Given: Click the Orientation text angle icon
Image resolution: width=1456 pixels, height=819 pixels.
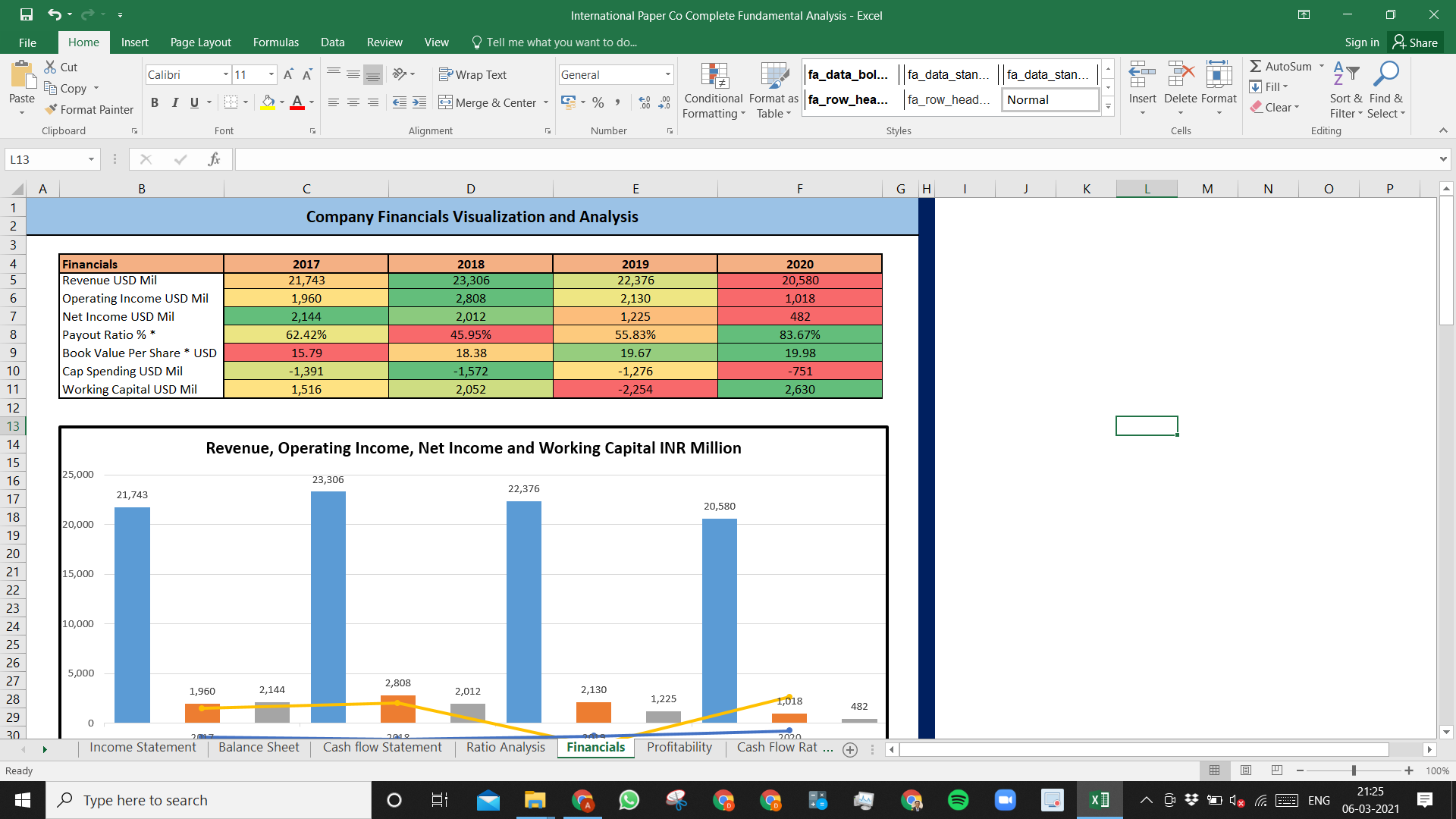Looking at the screenshot, I should pyautogui.click(x=400, y=74).
